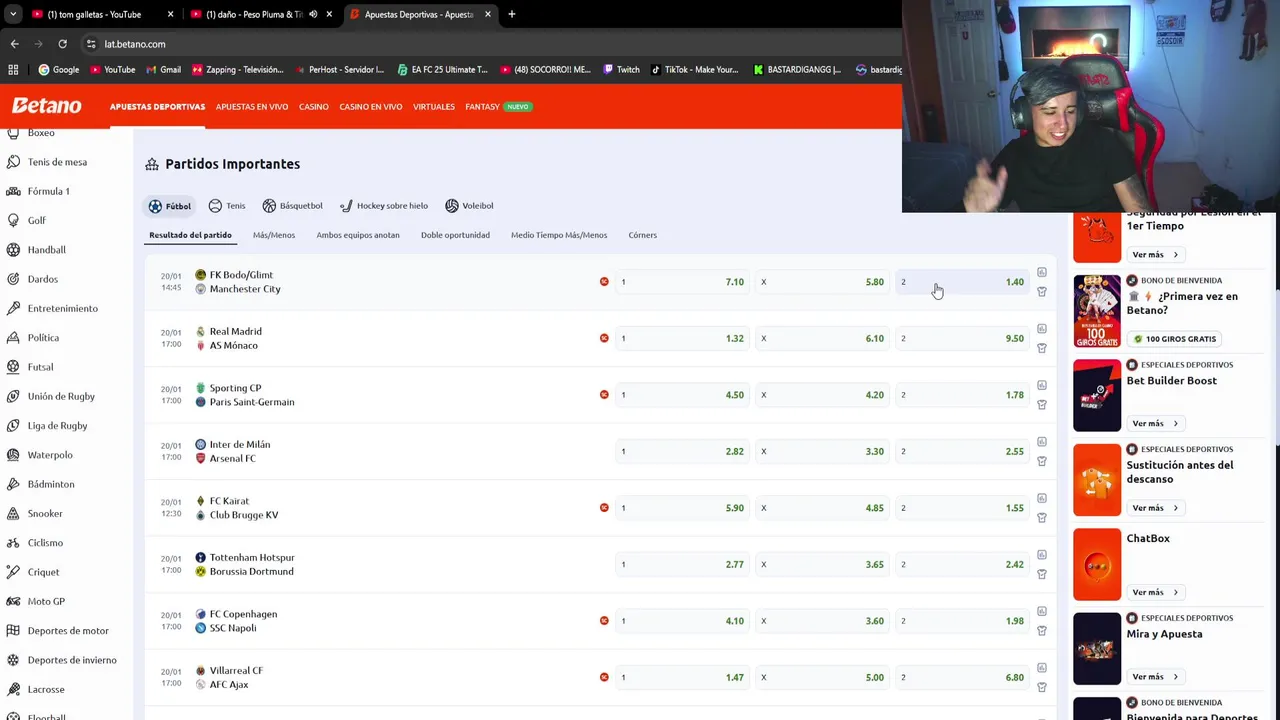Select Voleibol sport filter

click(469, 206)
